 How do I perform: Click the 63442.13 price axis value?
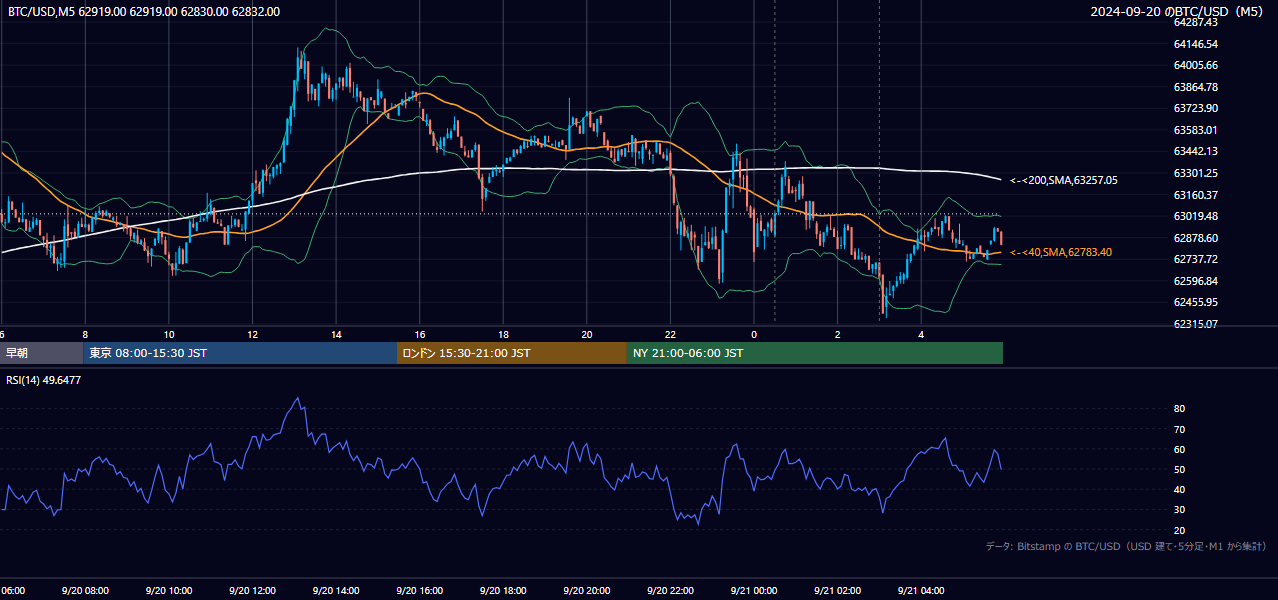[1195, 151]
